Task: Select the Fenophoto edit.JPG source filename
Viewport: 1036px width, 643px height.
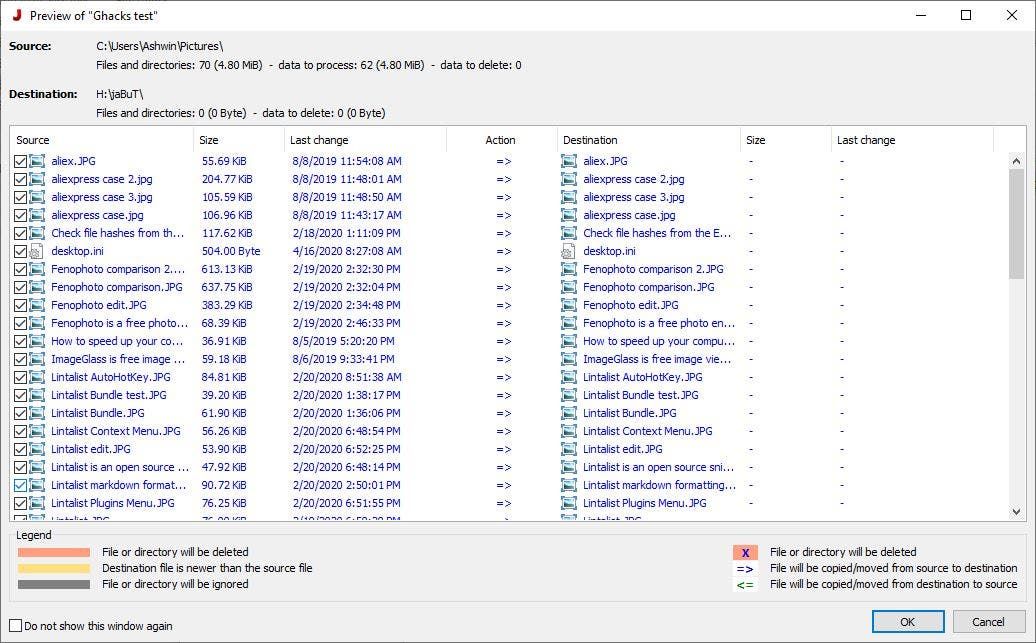Action: tap(98, 305)
